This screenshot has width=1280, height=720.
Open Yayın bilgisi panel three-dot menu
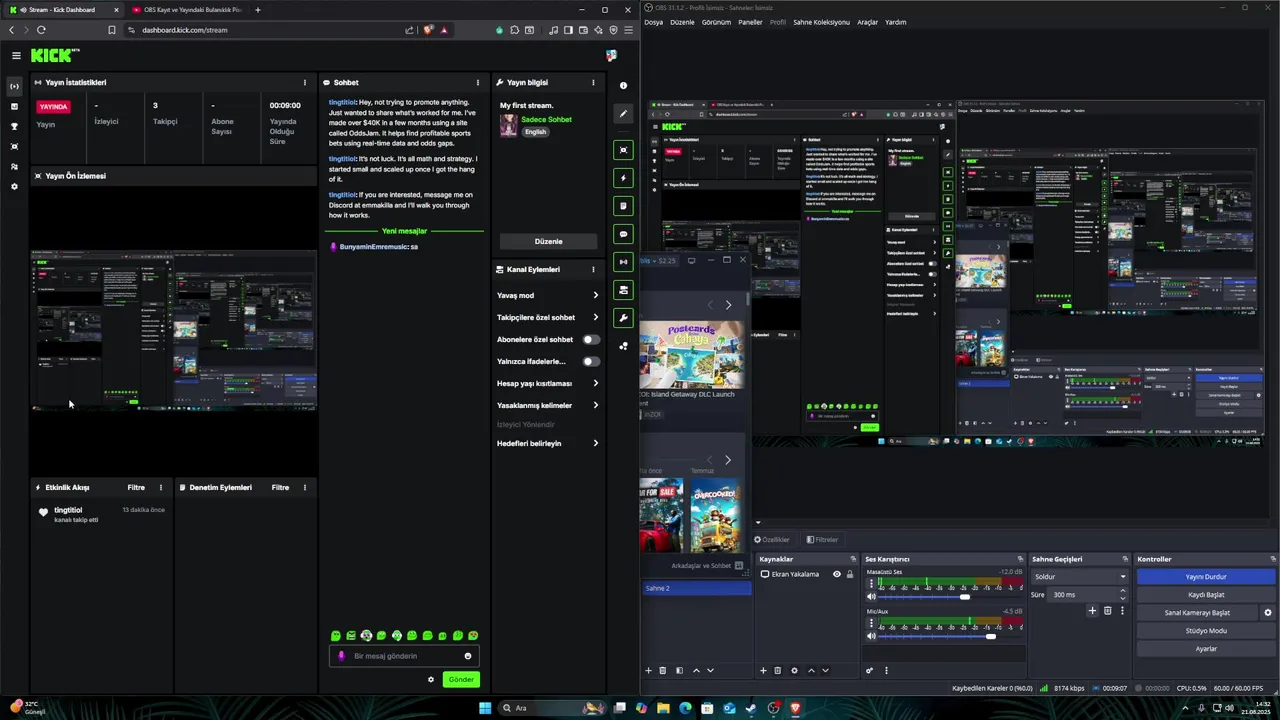click(x=593, y=83)
